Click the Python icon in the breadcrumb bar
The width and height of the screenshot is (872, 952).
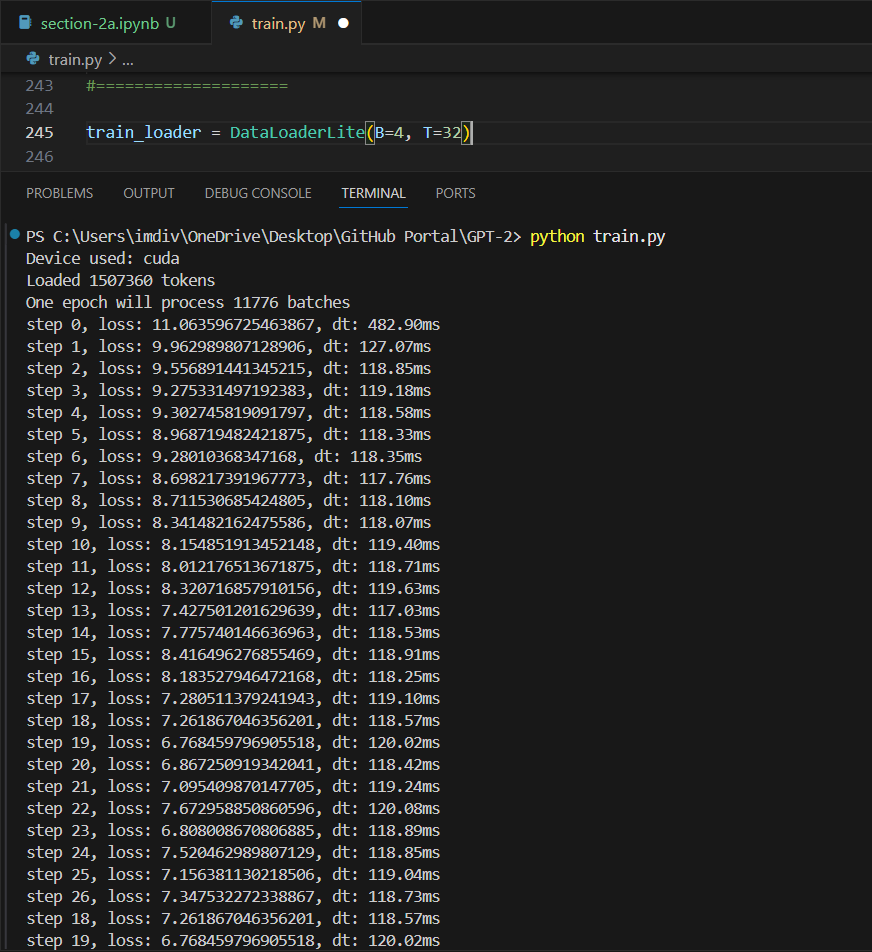[x=33, y=59]
